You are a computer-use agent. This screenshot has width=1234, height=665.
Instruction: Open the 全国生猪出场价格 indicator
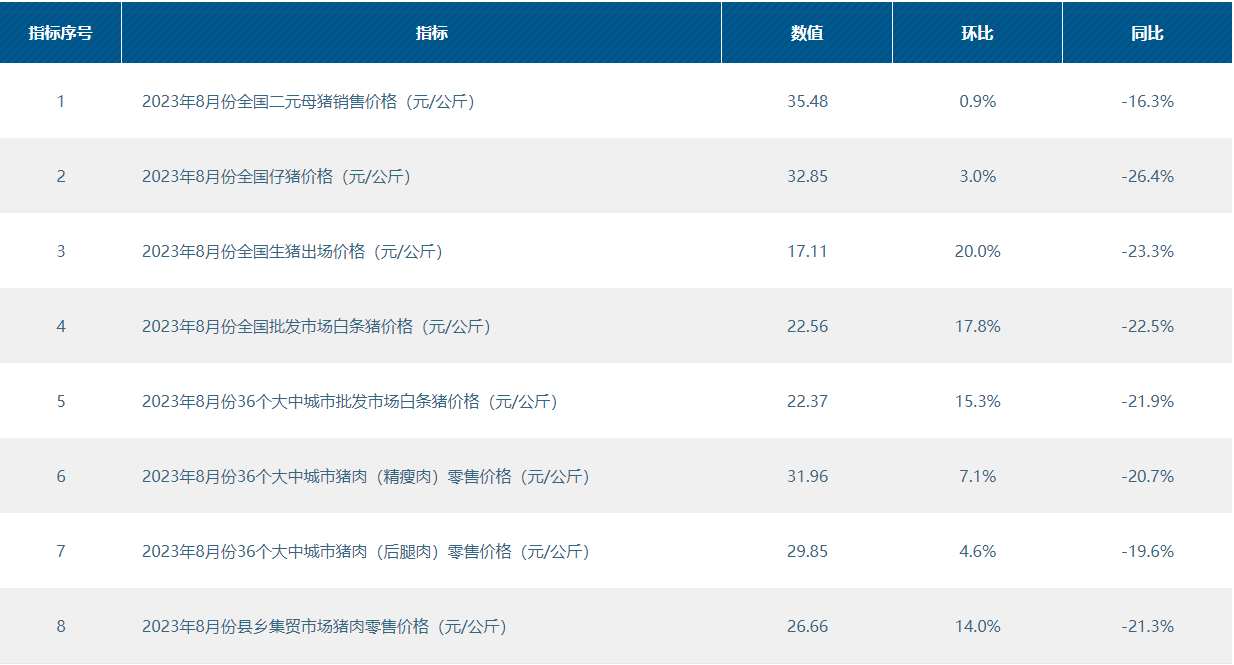(292, 251)
